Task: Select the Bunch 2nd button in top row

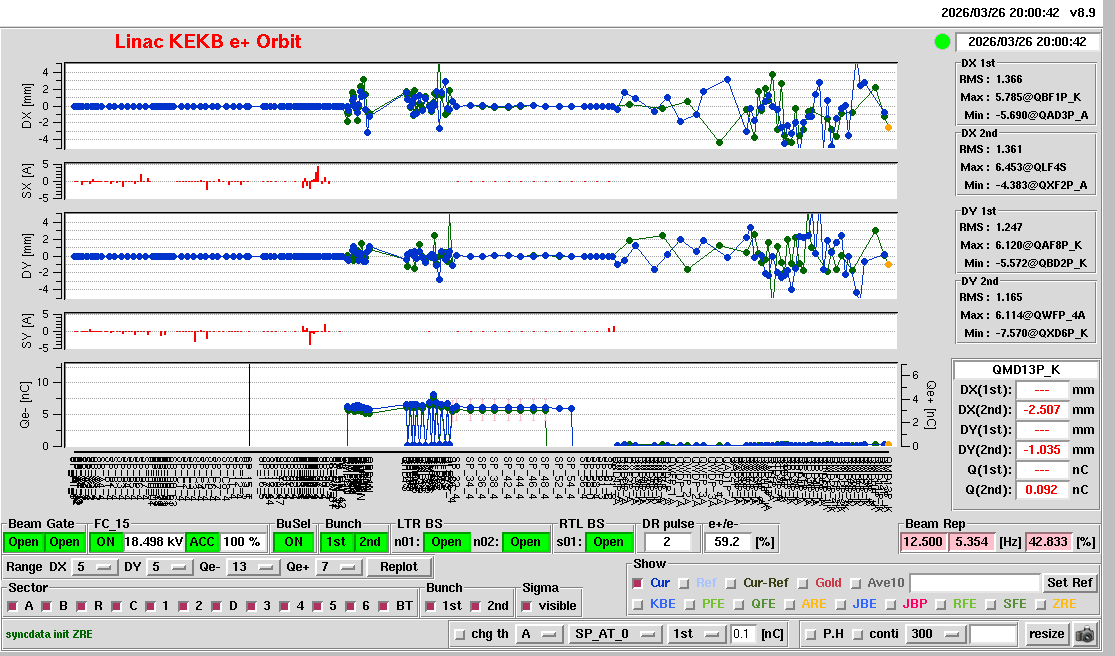Action: pyautogui.click(x=370, y=542)
